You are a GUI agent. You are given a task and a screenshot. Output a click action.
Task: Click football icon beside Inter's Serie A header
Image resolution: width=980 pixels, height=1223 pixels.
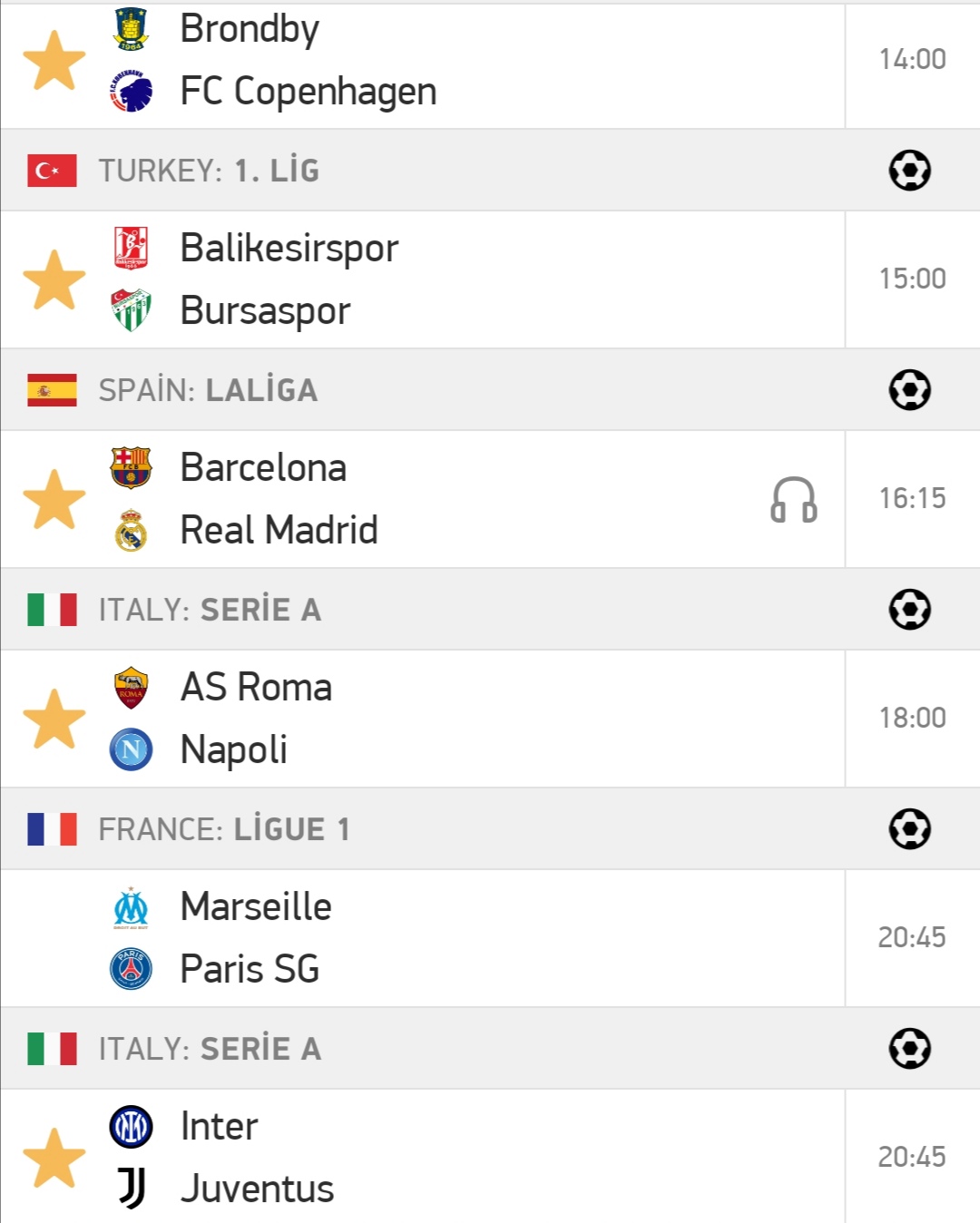pos(910,1049)
